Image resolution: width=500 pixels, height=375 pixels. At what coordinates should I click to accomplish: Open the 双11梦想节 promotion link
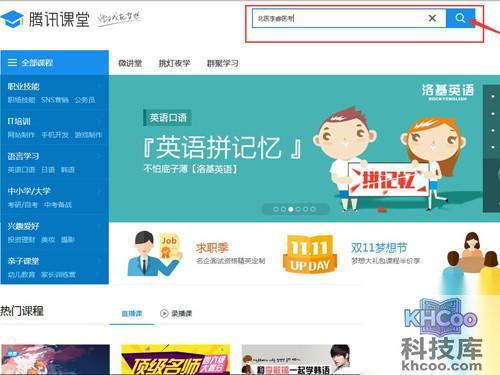(x=379, y=248)
